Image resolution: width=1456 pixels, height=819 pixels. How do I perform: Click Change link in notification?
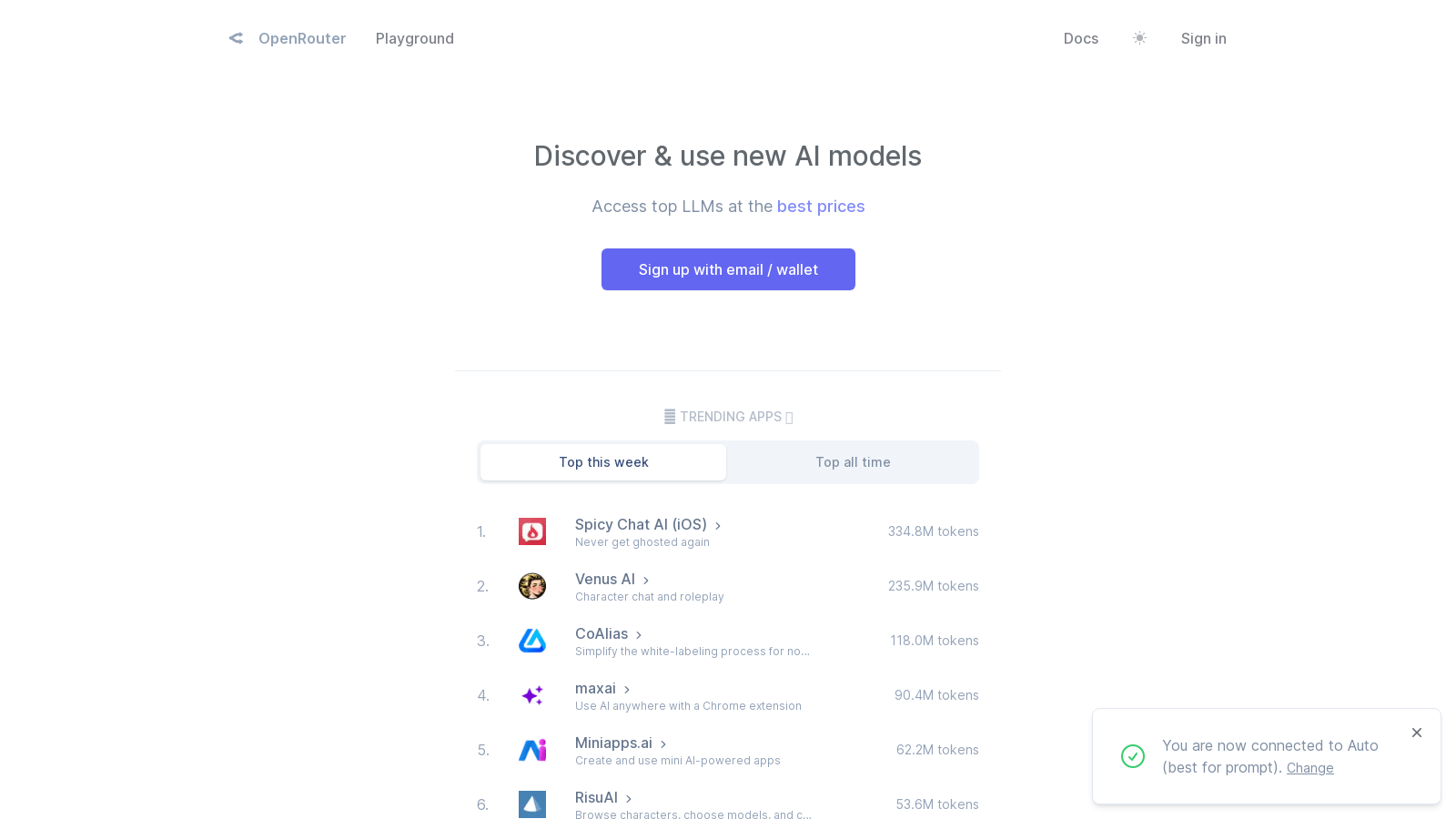click(1310, 768)
